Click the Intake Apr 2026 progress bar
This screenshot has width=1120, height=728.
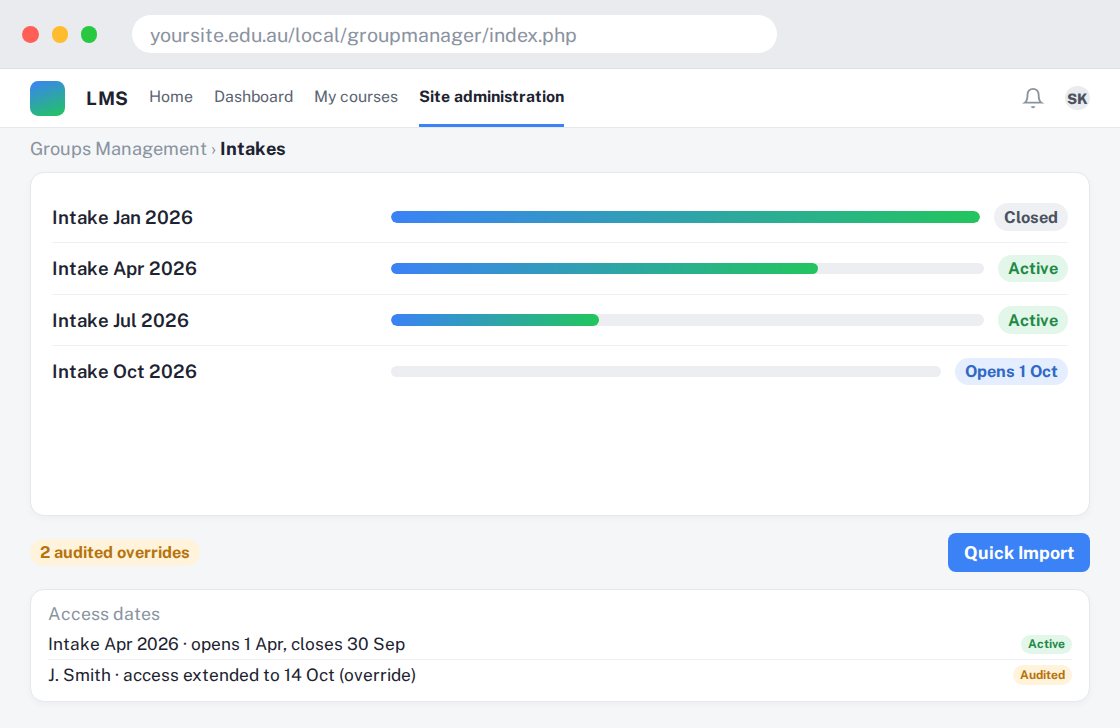point(687,269)
